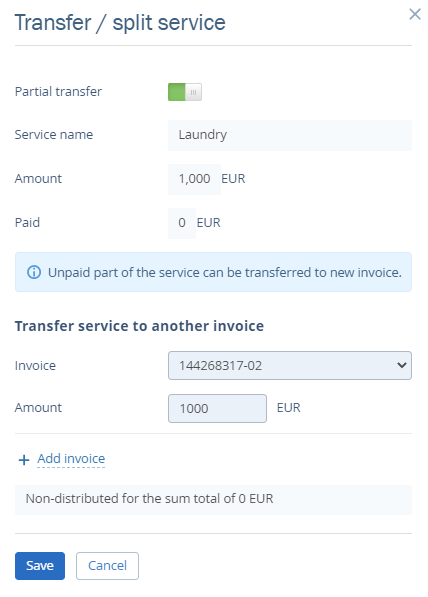Click the unpaid part info notice
428x597 pixels.
point(213,272)
